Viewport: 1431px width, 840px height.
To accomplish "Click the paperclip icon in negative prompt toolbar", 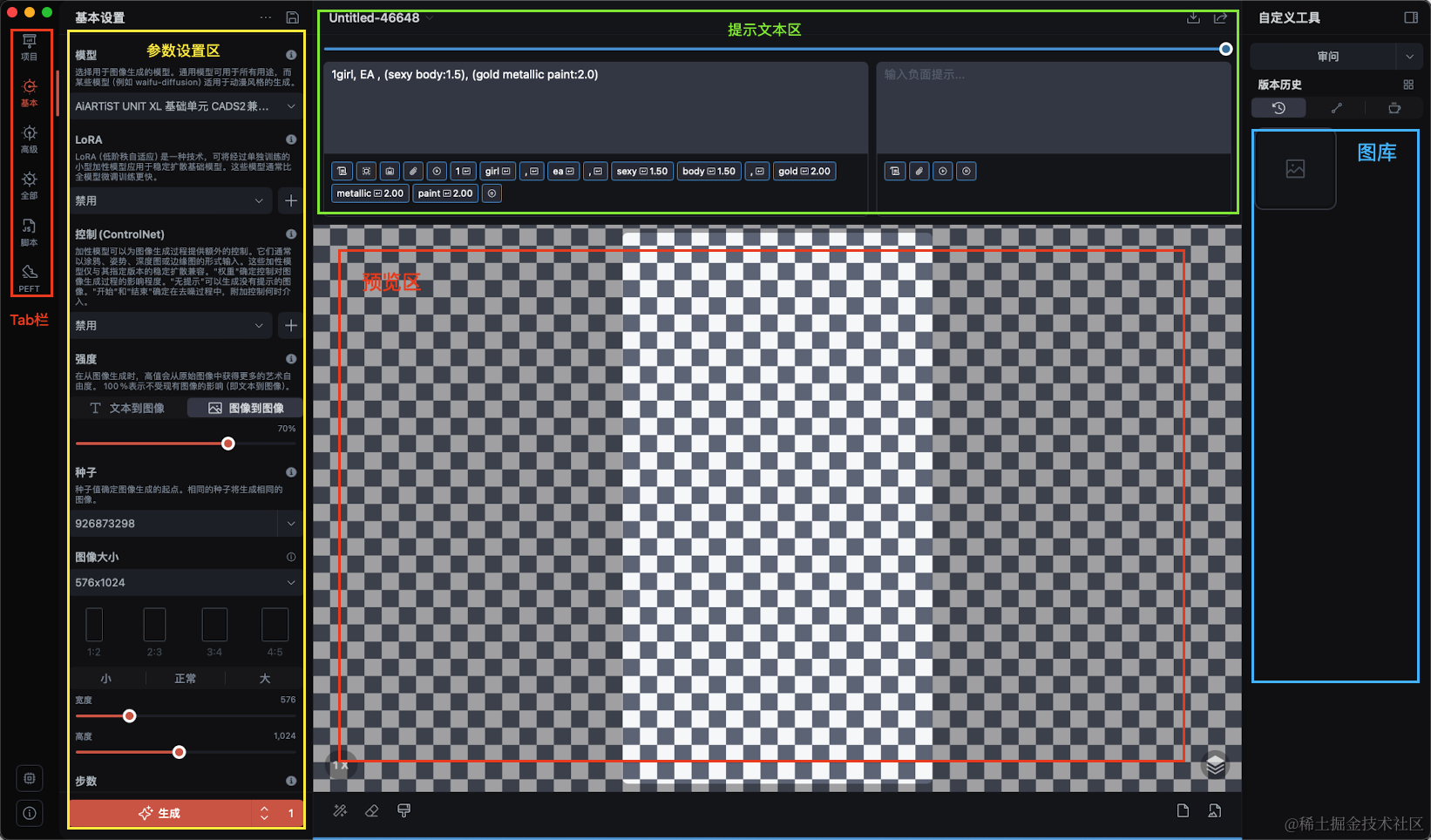I will tap(919, 171).
